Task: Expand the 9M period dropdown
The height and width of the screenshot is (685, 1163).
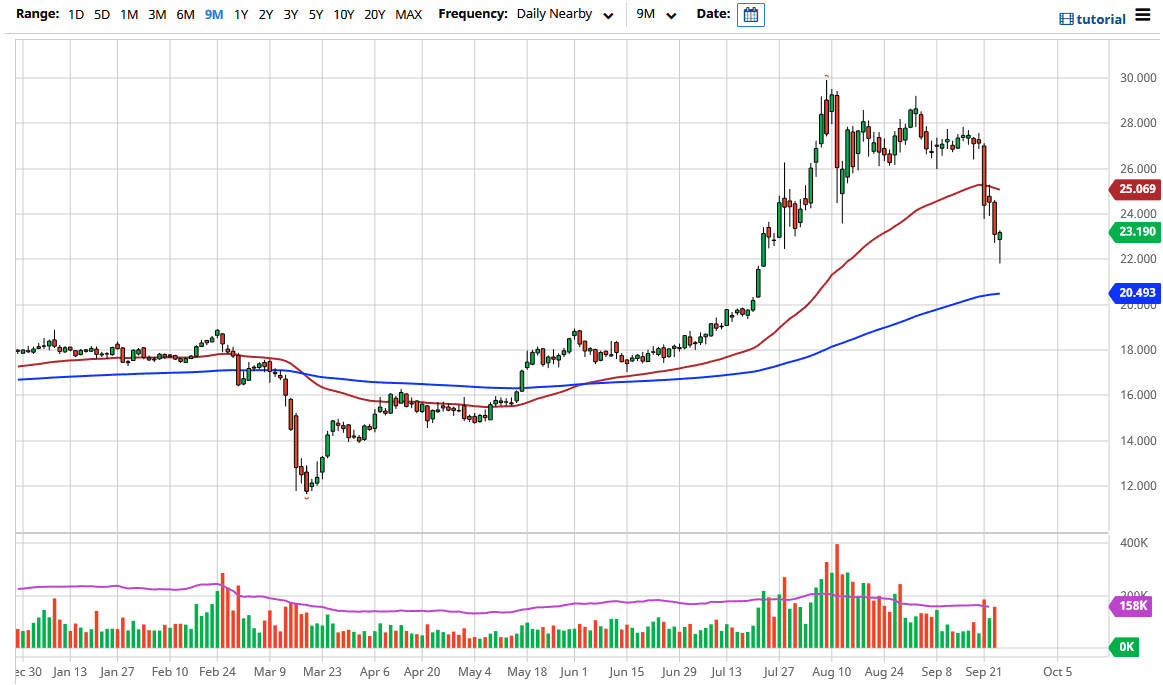Action: click(657, 15)
